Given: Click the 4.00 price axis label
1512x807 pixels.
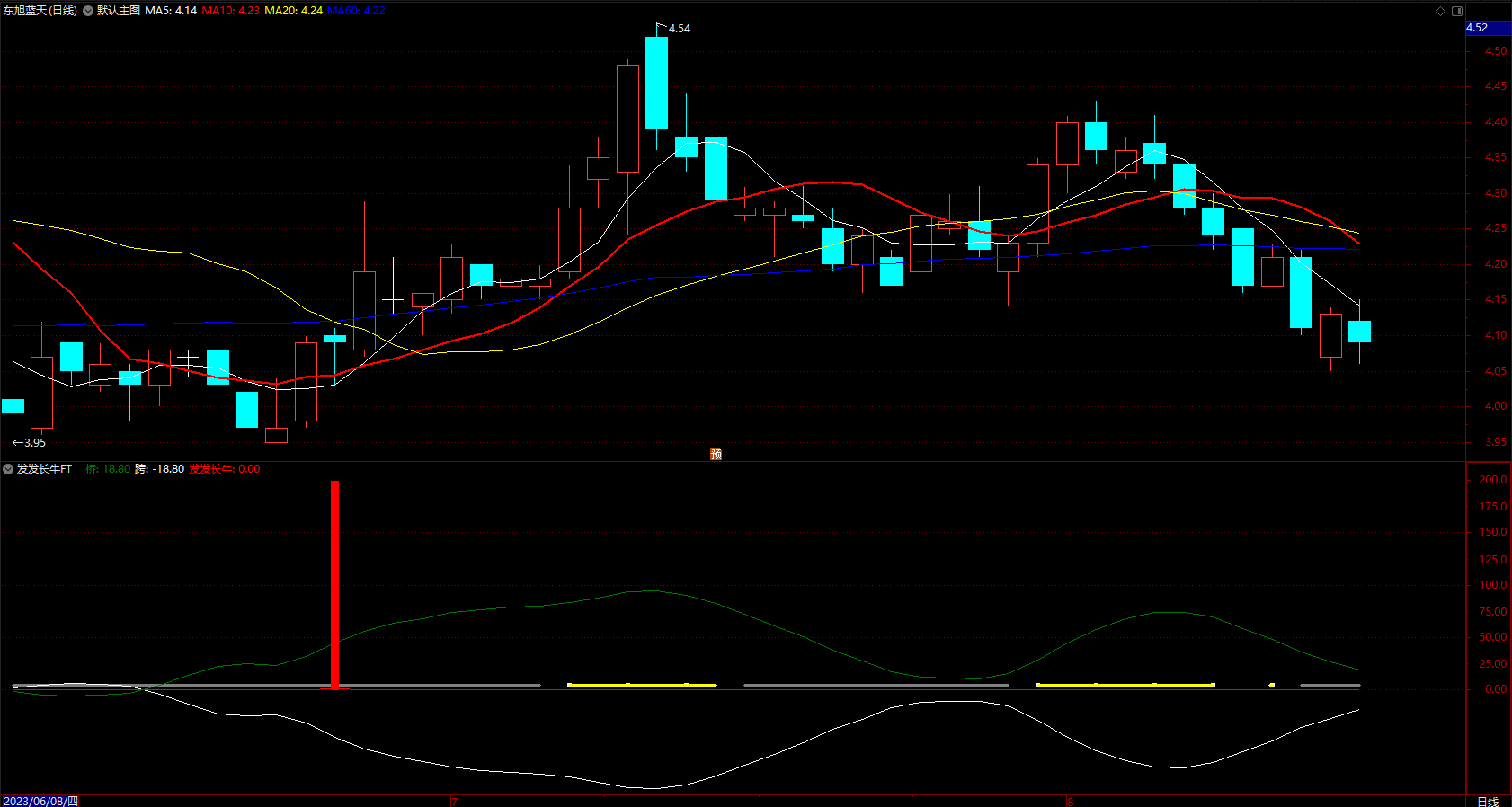Looking at the screenshot, I should (1496, 406).
